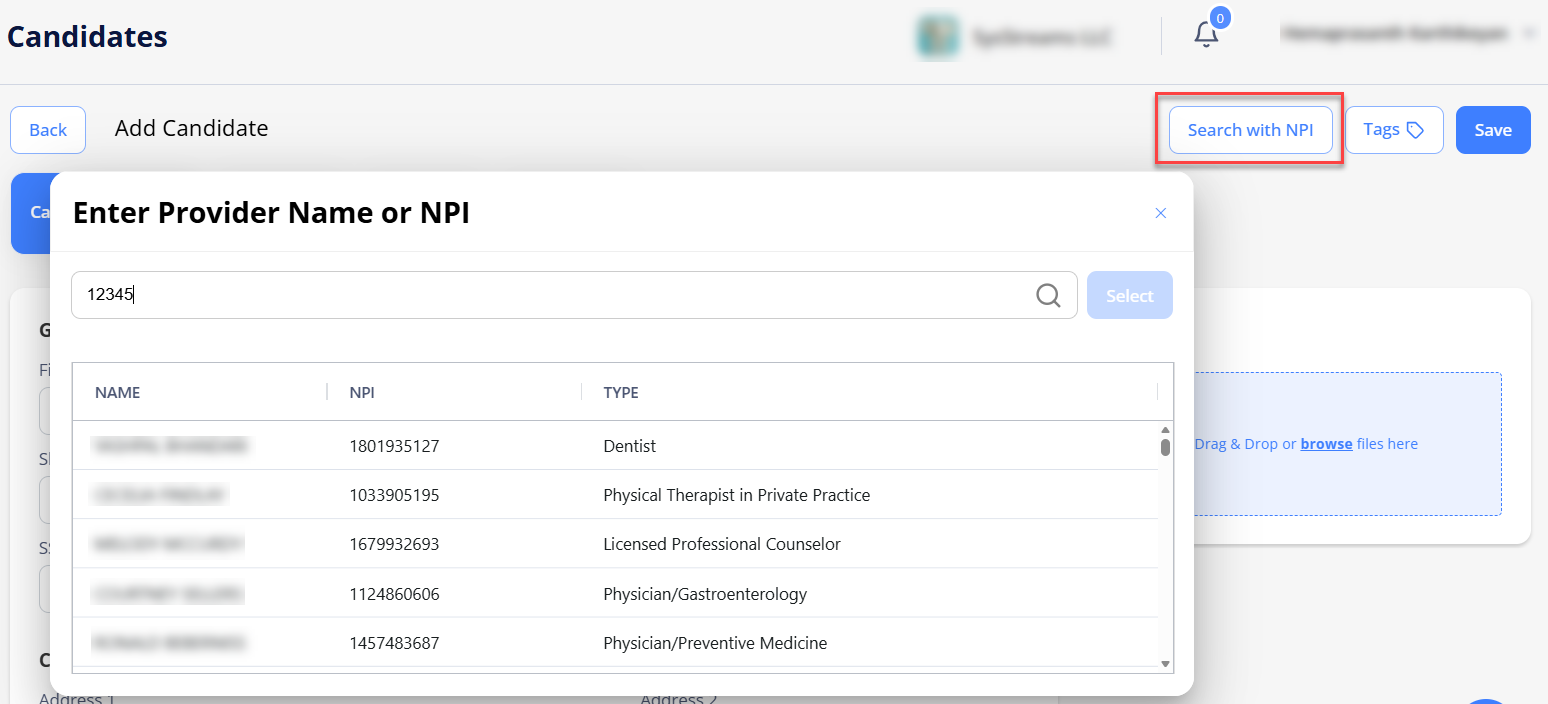Click the search magnifier icon
Viewport: 1548px width, 704px height.
[x=1047, y=296]
